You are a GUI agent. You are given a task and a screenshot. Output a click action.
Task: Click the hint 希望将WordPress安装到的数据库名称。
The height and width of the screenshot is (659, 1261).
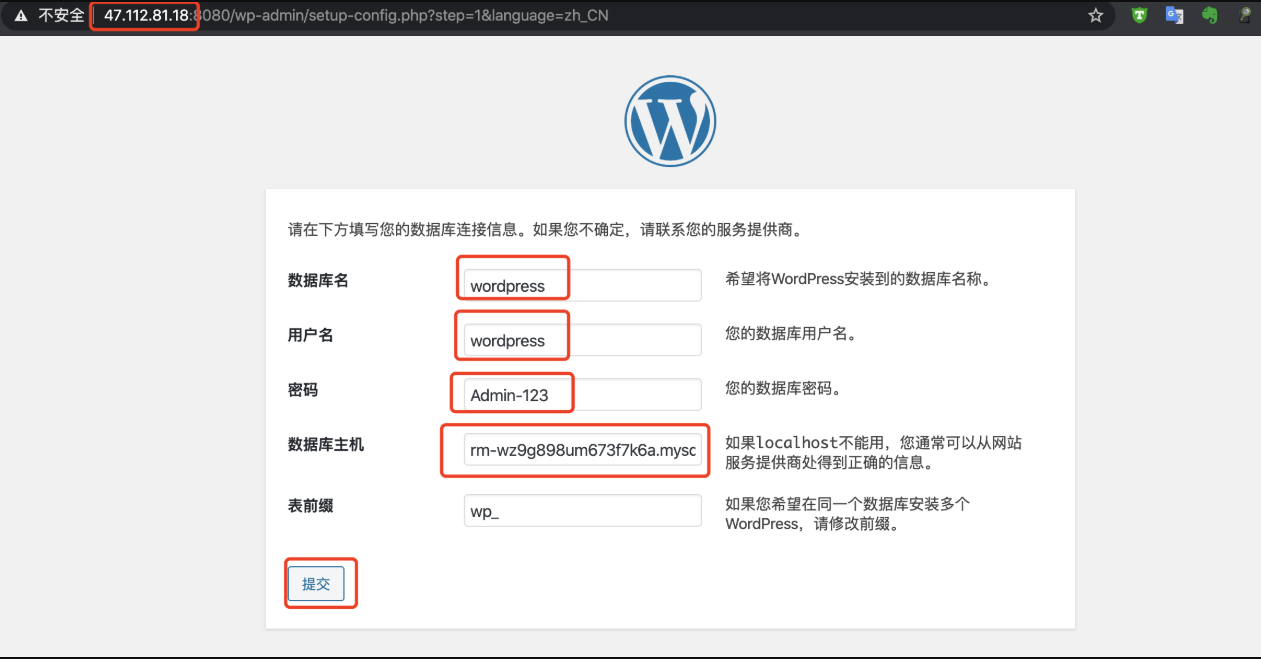click(x=860, y=279)
